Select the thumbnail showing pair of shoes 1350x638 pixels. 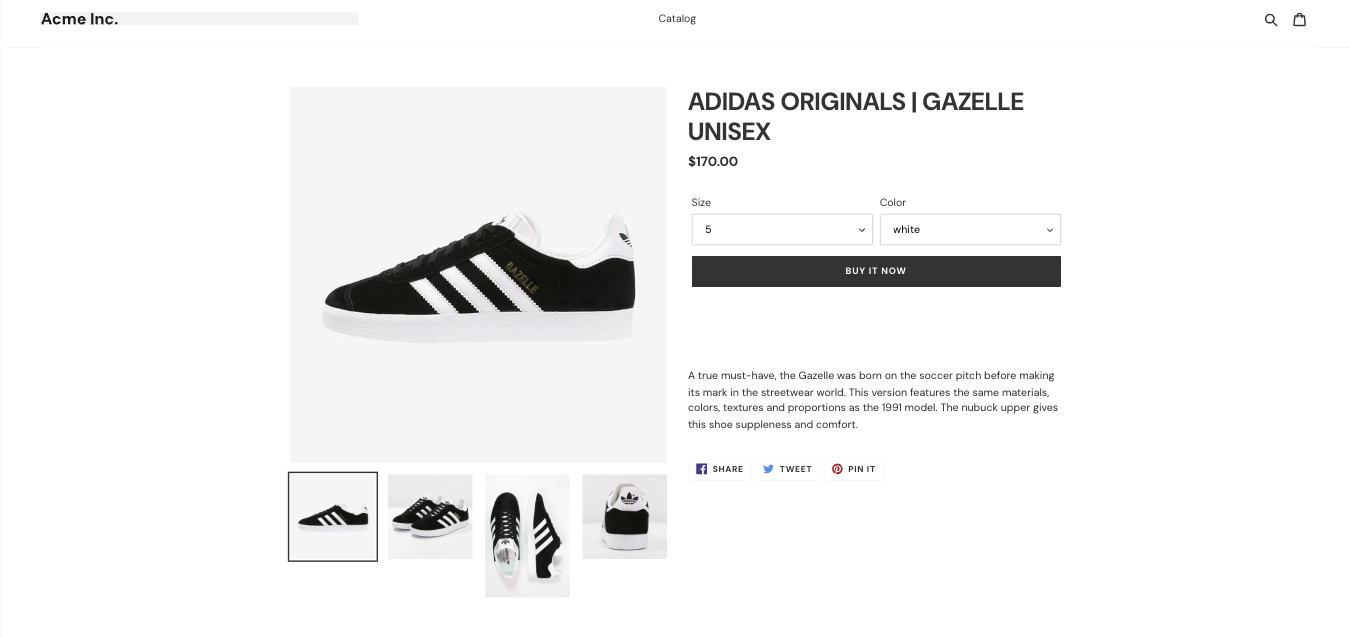(430, 517)
